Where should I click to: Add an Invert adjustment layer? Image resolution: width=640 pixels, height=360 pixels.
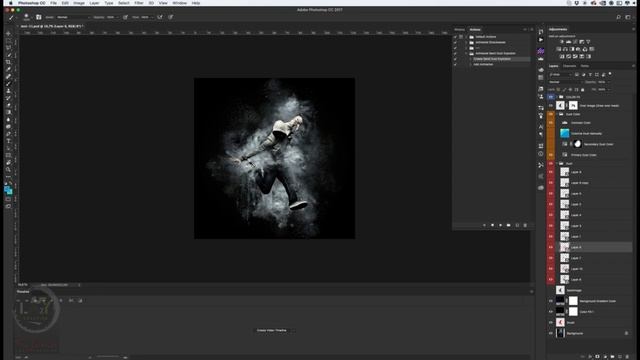(562, 56)
